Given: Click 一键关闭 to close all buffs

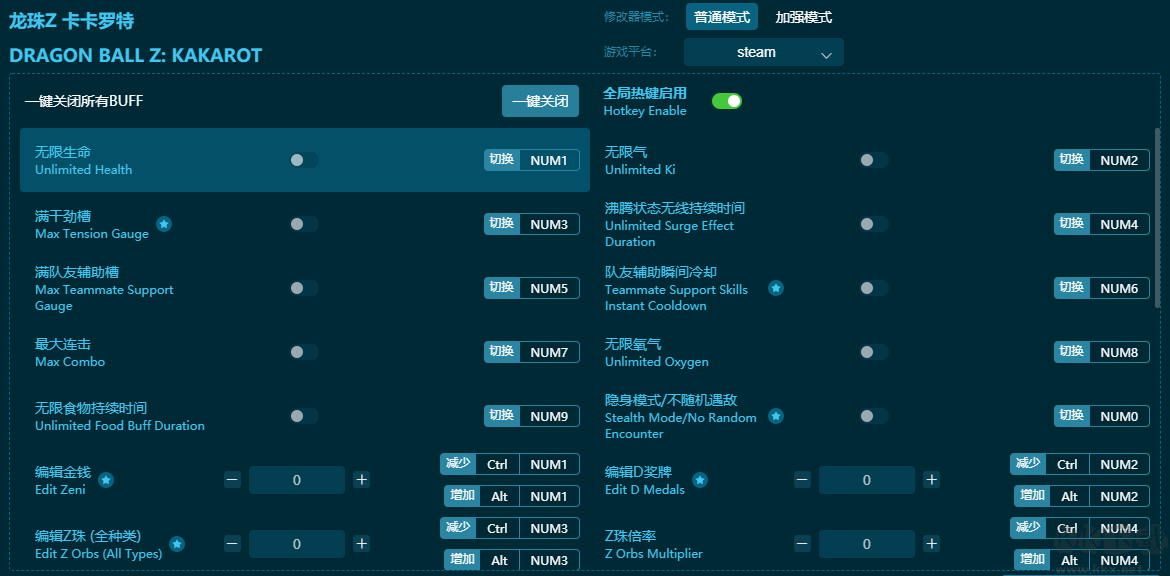Looking at the screenshot, I should click(x=540, y=101).
